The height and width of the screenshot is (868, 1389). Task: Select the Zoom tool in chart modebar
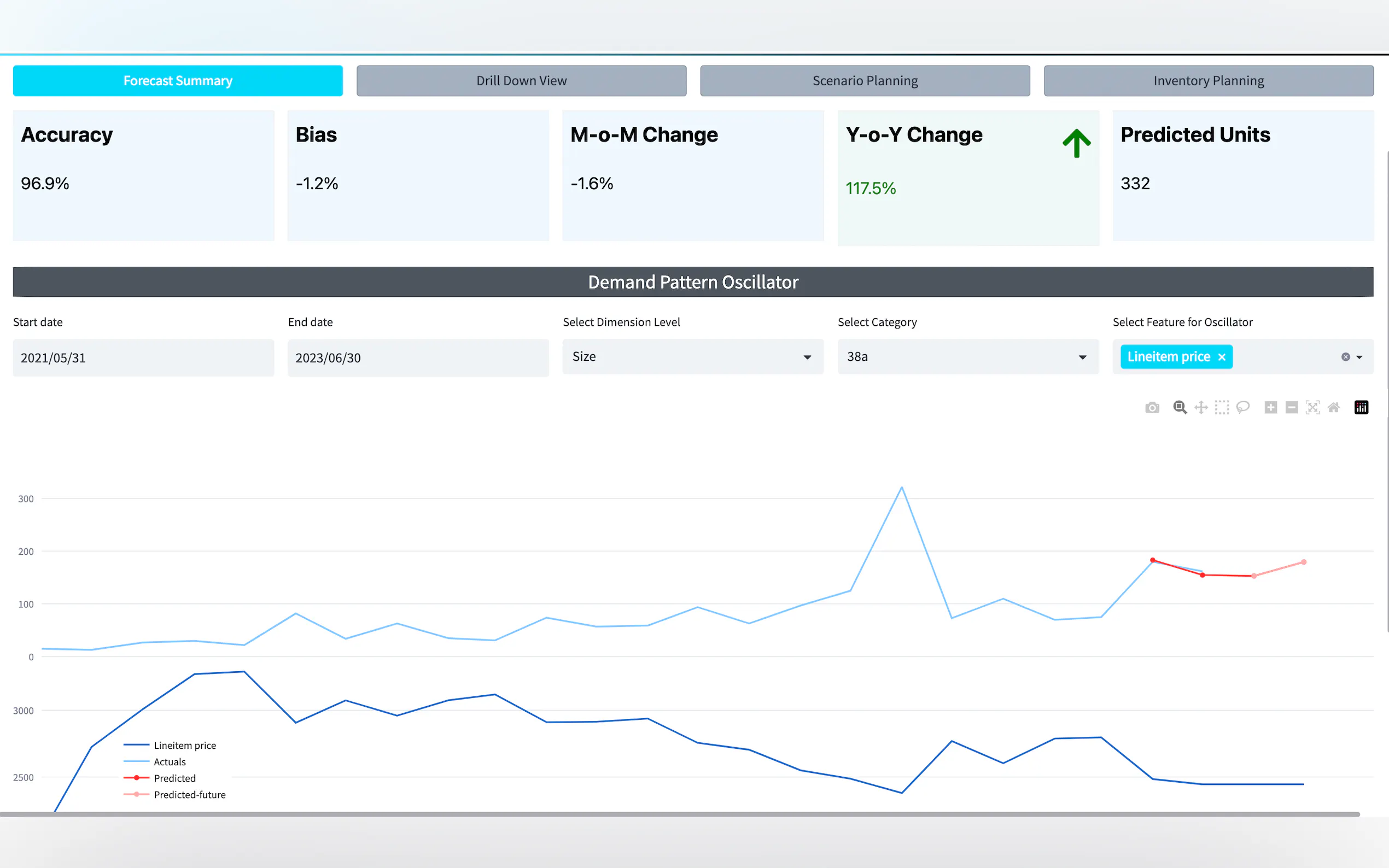[1180, 408]
